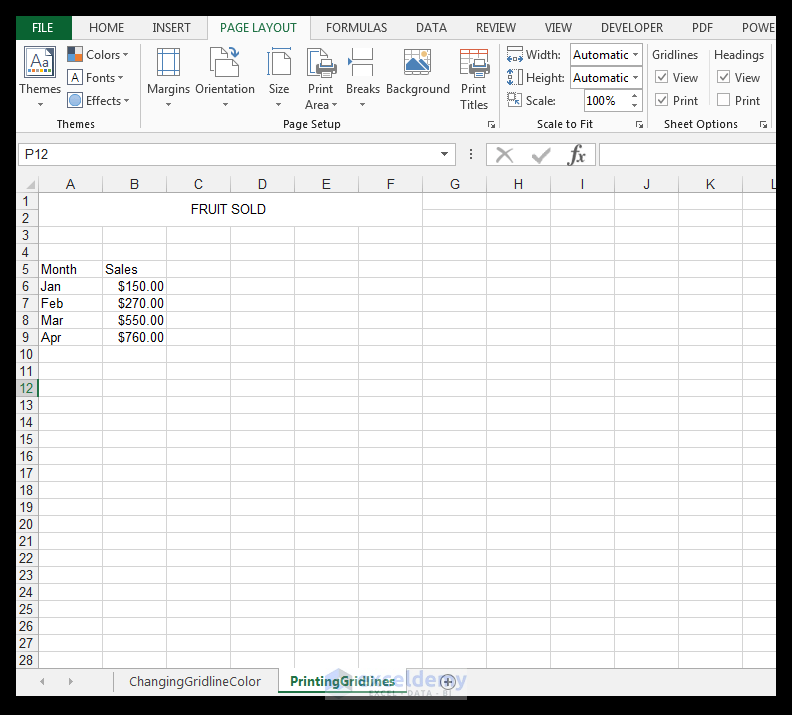792x715 pixels.
Task: Select cell containing Apr
Action: (x=71, y=337)
